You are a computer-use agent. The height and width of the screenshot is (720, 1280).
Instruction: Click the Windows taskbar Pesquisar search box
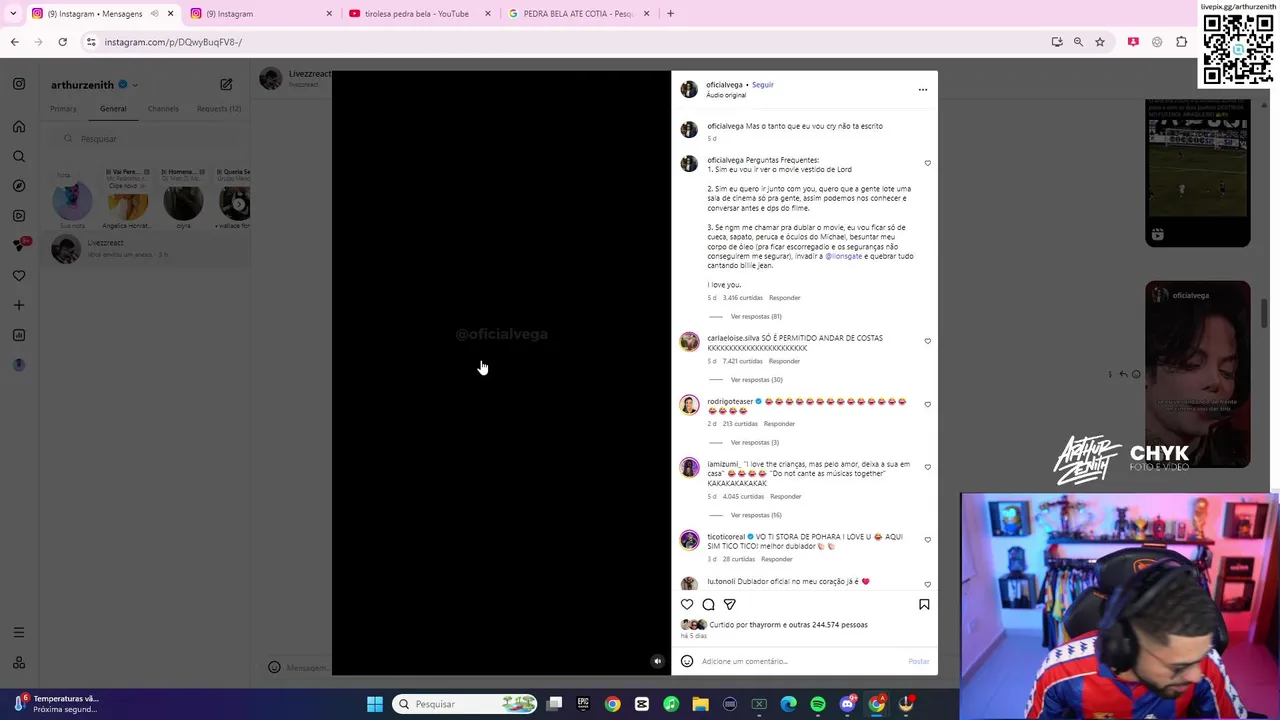[465, 704]
